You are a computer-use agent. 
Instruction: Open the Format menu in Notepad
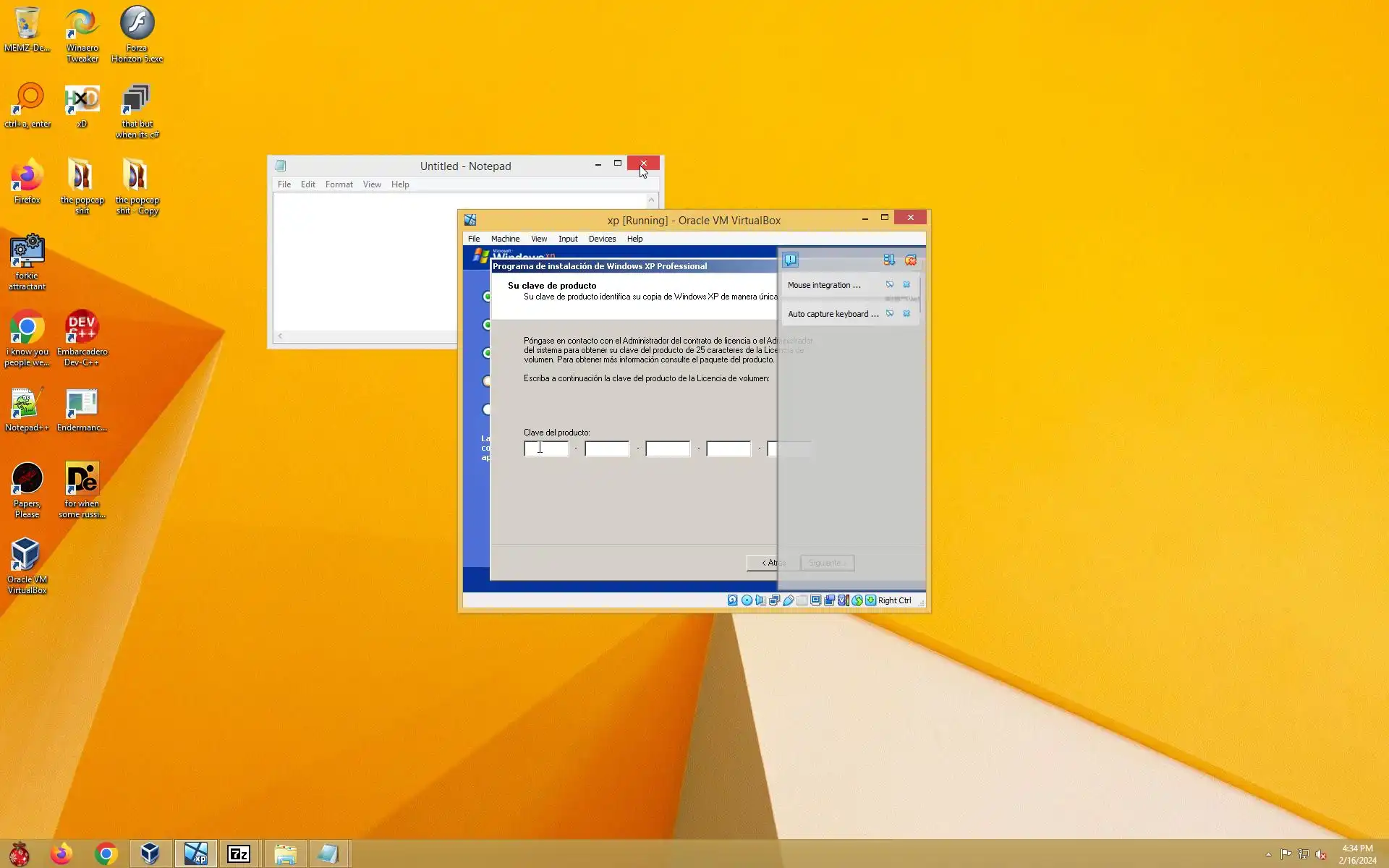(x=339, y=184)
